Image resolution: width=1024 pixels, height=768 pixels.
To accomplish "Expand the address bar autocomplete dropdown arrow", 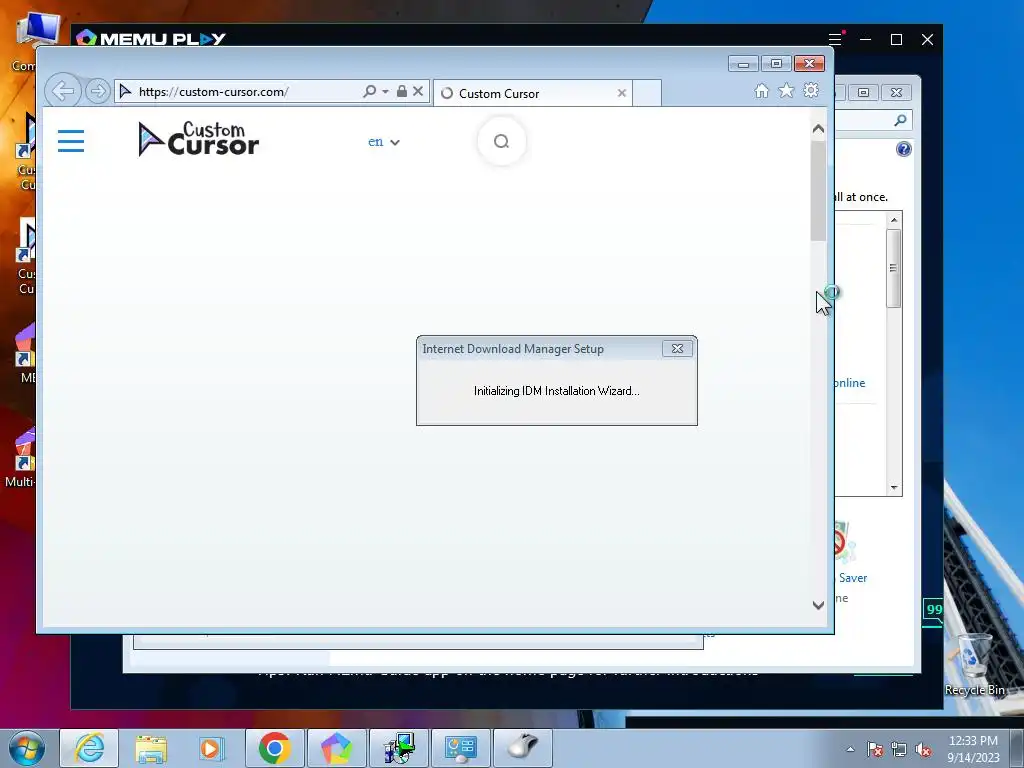I will click(385, 91).
